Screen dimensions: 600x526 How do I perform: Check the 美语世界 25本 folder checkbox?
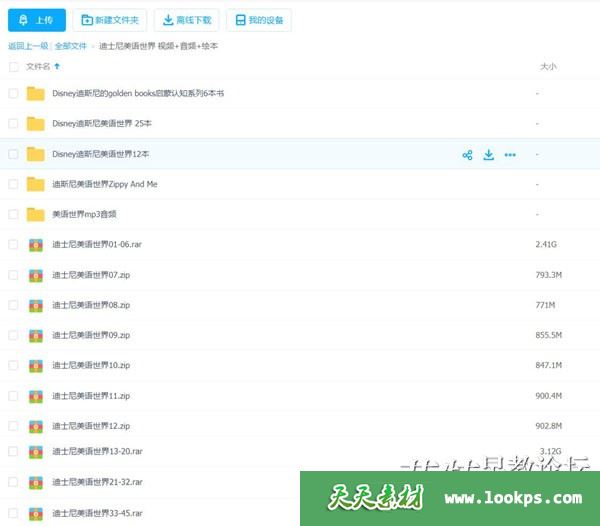(x=13, y=124)
